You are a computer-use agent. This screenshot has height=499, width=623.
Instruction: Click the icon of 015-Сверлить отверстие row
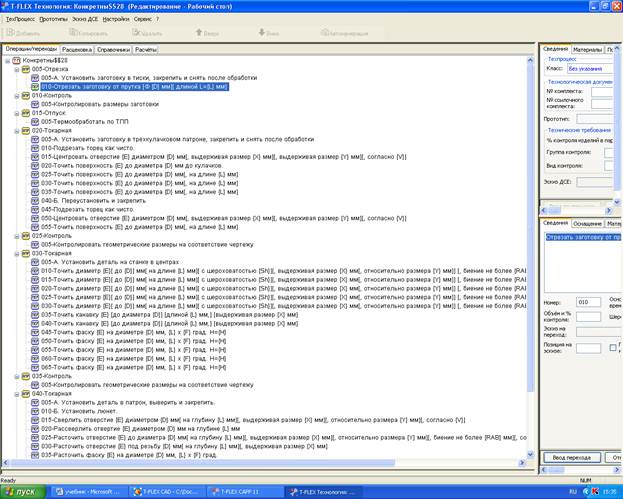[x=35, y=420]
